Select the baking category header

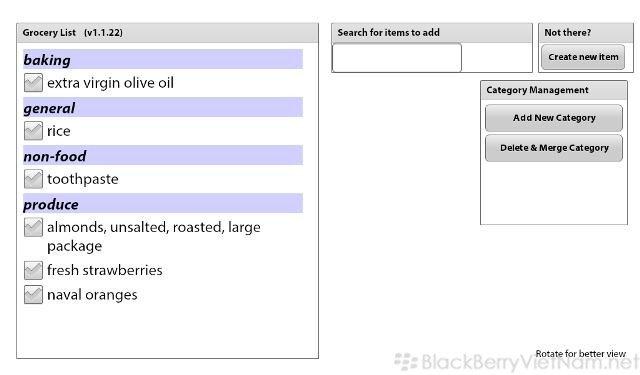point(163,60)
